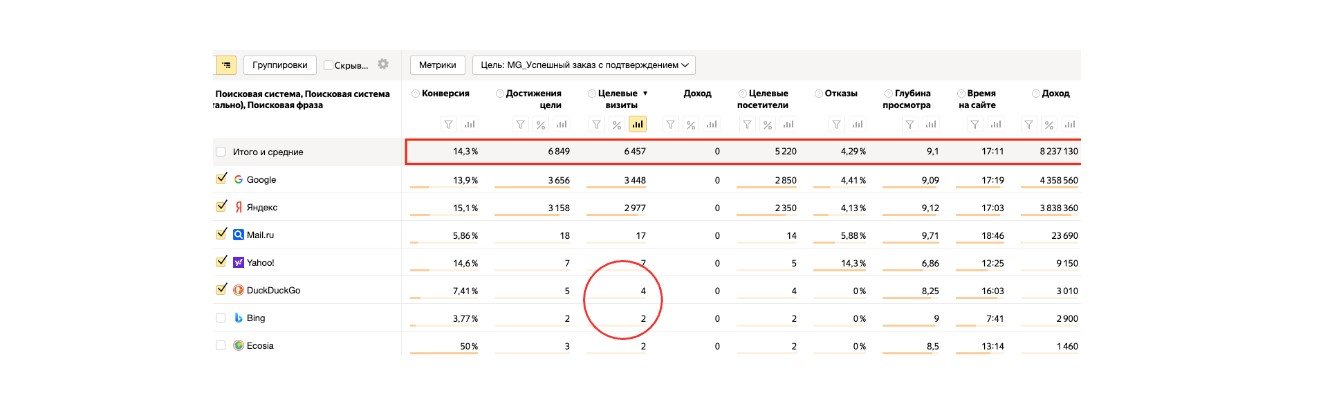Screen dimensions: 1318x409
Task: Switch to tree view mode icon
Action: (x=226, y=64)
